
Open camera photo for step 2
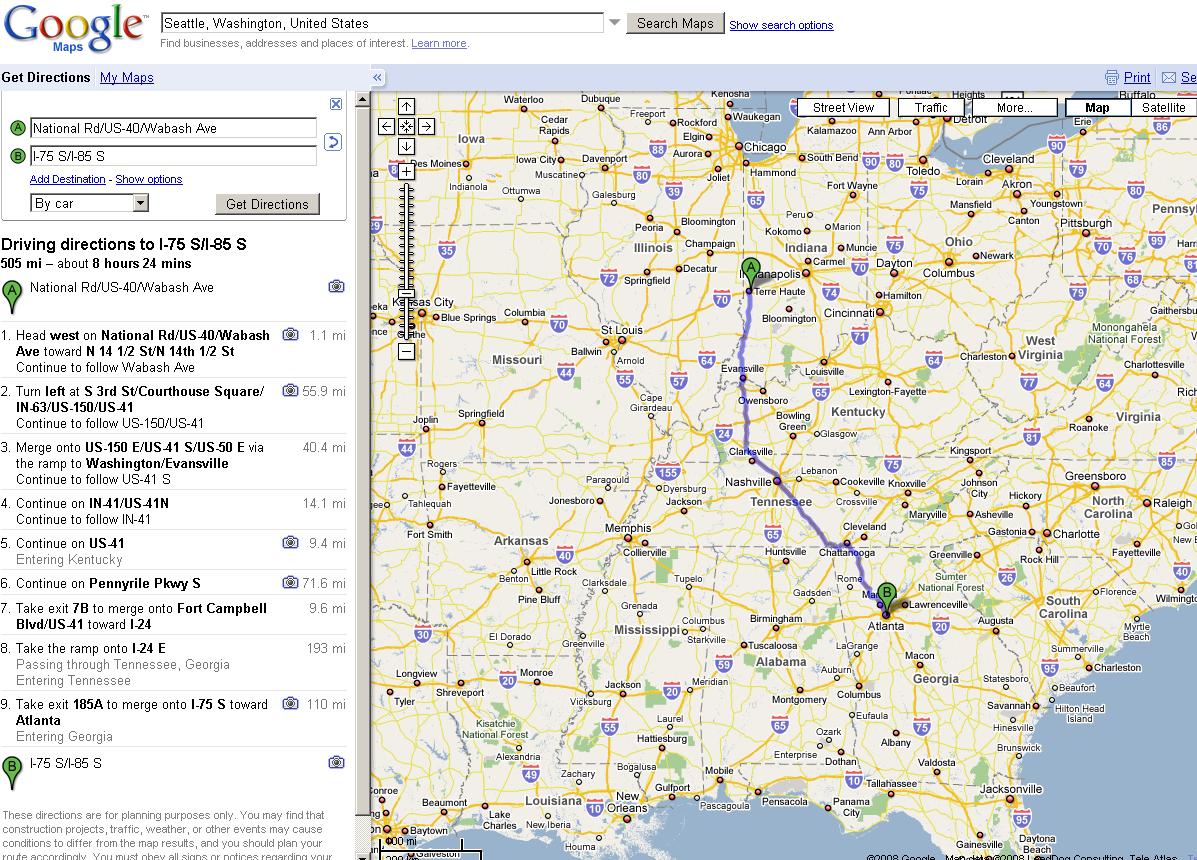click(x=290, y=391)
